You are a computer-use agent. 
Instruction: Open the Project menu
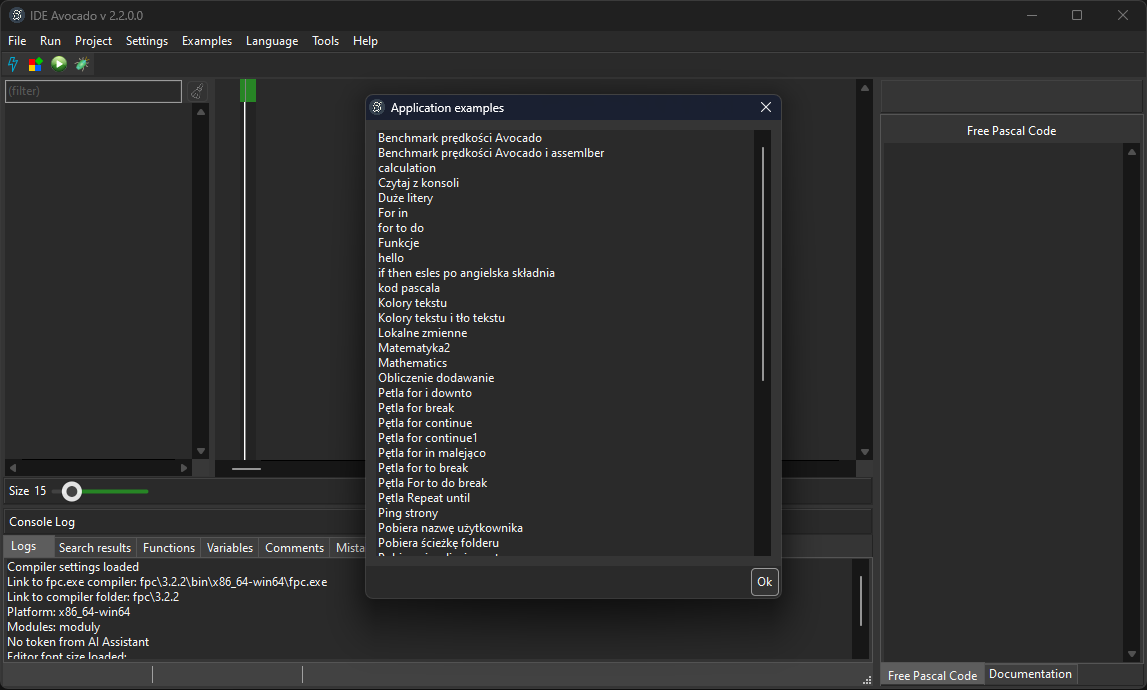tap(94, 41)
